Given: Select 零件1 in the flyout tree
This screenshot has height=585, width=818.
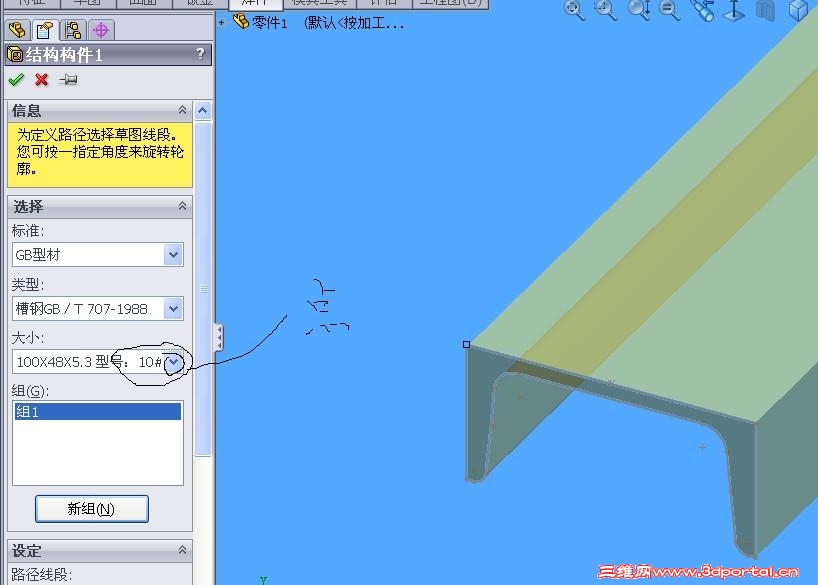Looking at the screenshot, I should (x=269, y=22).
